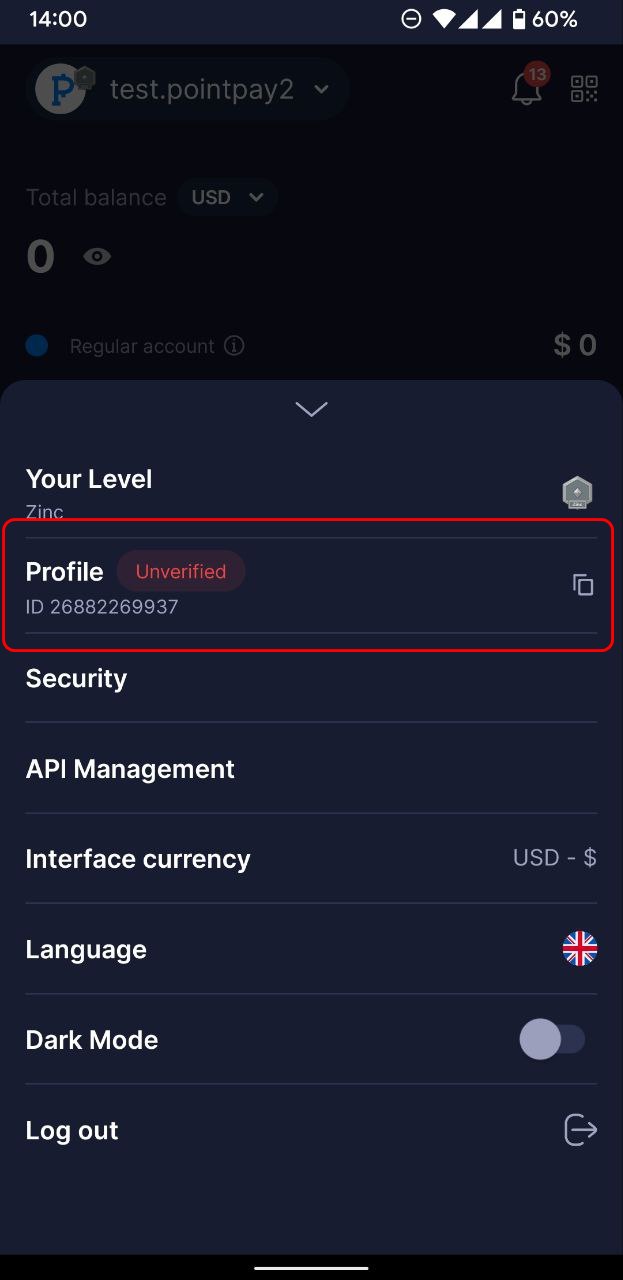This screenshot has height=1280, width=623.
Task: Collapse the settings sheet with chevron
Action: (311, 409)
